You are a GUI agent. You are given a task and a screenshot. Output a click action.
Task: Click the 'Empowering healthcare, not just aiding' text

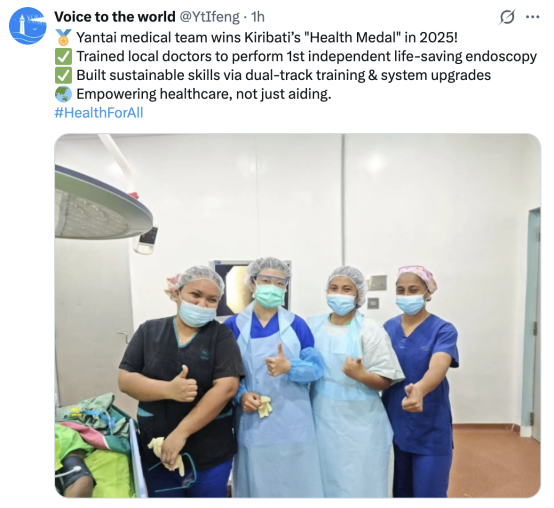tap(204, 94)
